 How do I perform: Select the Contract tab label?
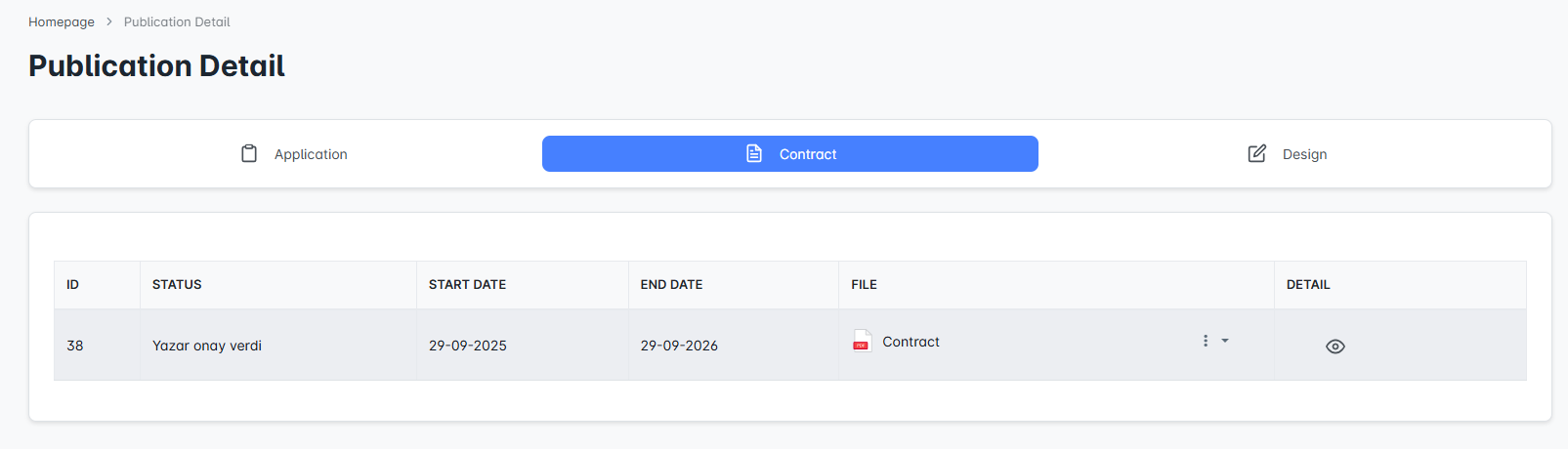tap(808, 154)
